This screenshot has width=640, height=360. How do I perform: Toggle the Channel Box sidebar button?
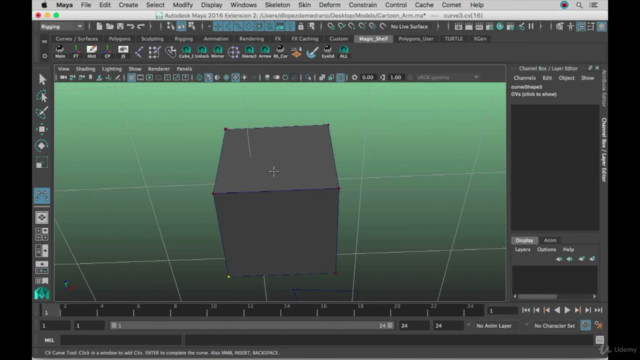(x=602, y=27)
